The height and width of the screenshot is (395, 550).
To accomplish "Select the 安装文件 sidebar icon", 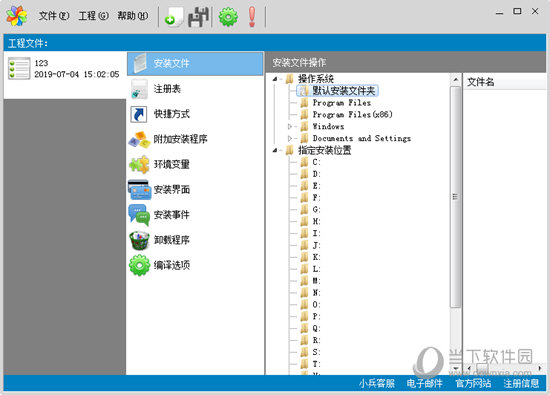I will [140, 63].
